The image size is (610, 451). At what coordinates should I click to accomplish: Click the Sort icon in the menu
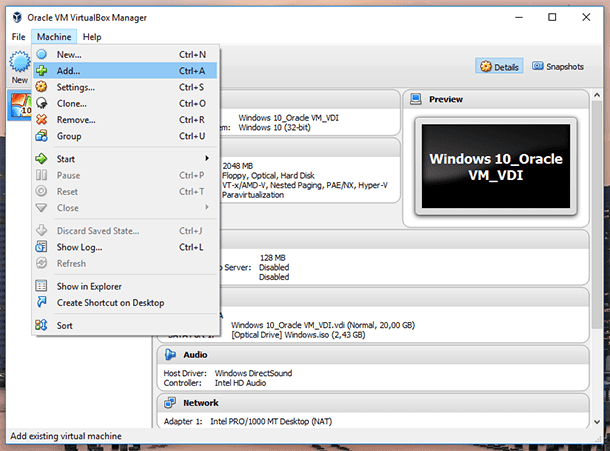tap(41, 325)
